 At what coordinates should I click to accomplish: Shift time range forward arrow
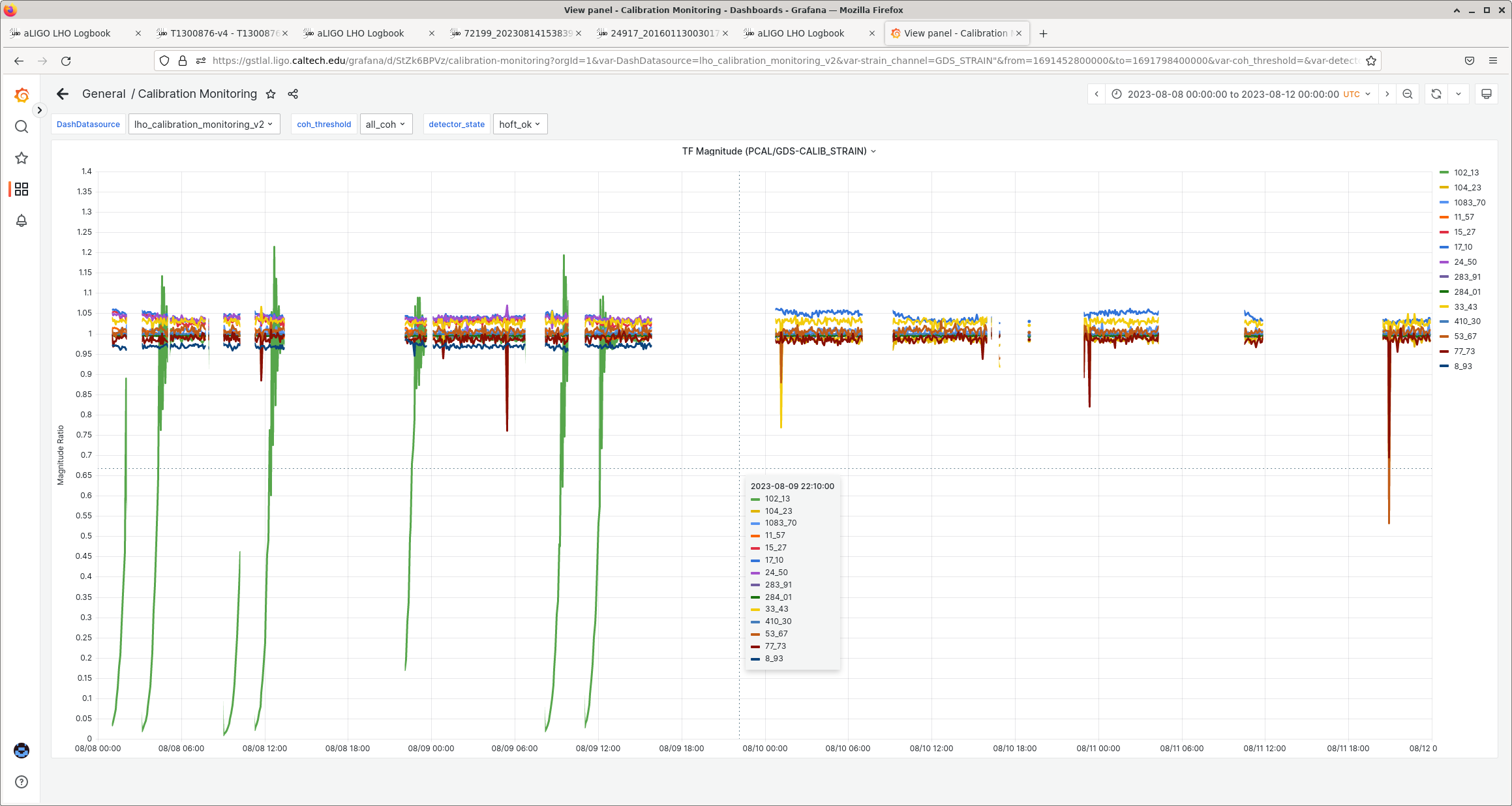click(x=1387, y=94)
